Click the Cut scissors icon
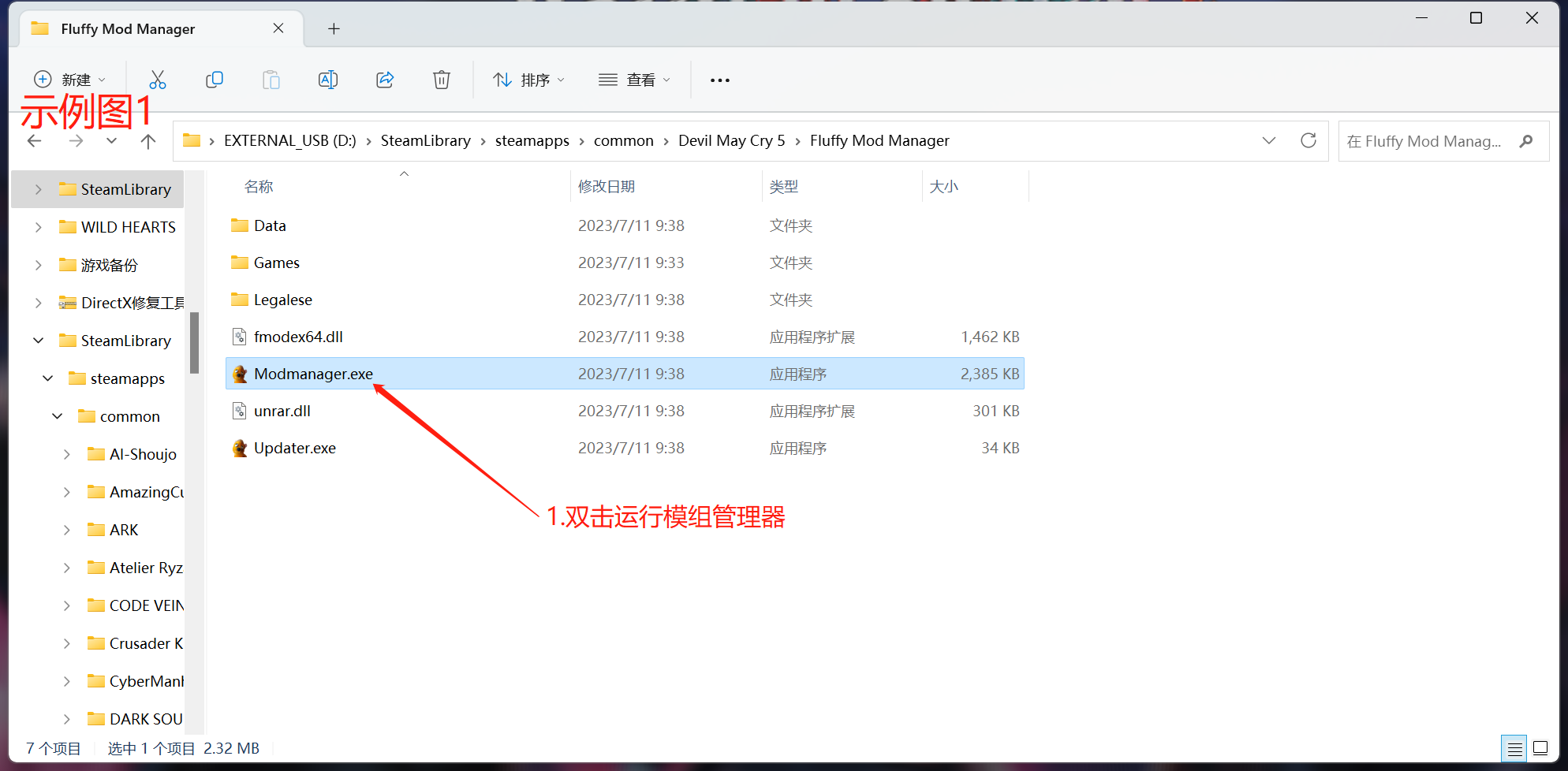This screenshot has height=771, width=1568. (x=158, y=80)
